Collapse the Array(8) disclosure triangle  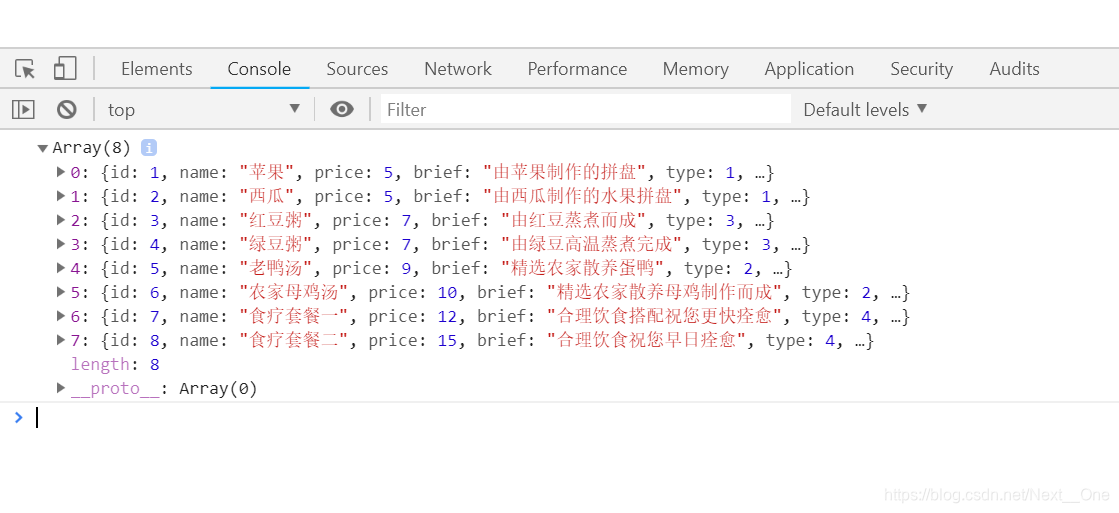point(42,148)
